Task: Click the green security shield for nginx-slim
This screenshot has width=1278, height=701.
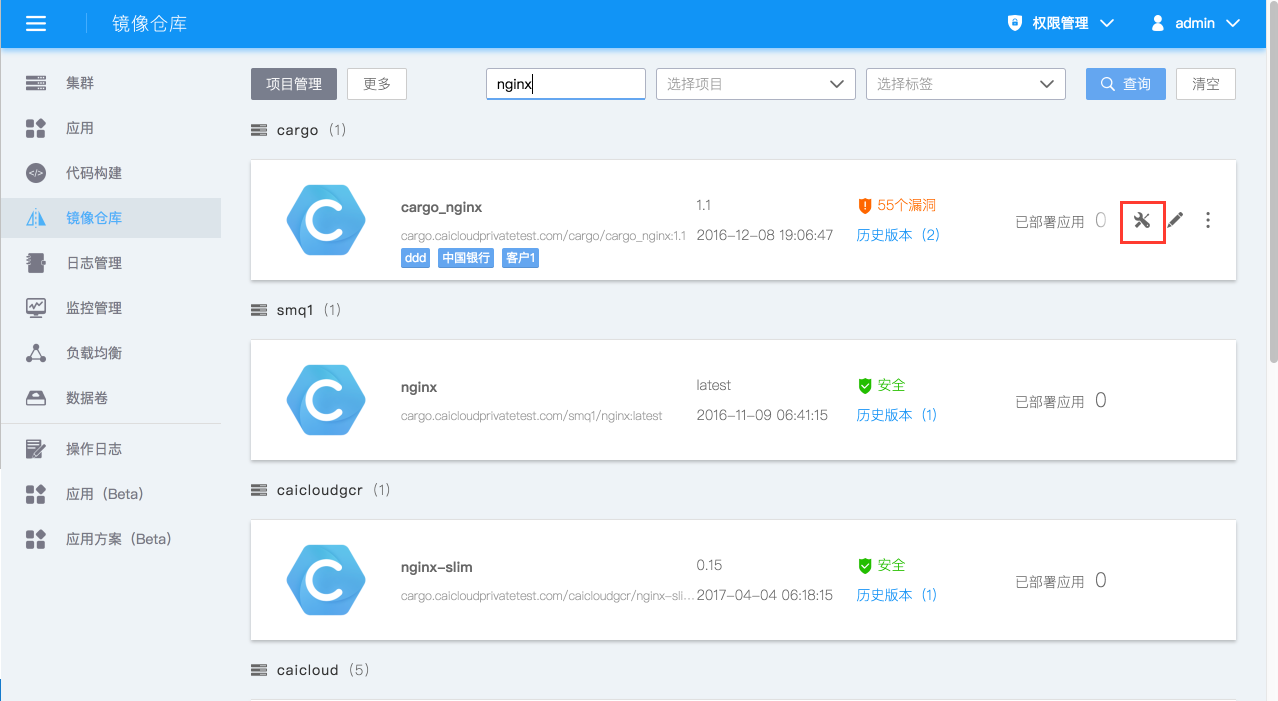Action: click(x=865, y=565)
